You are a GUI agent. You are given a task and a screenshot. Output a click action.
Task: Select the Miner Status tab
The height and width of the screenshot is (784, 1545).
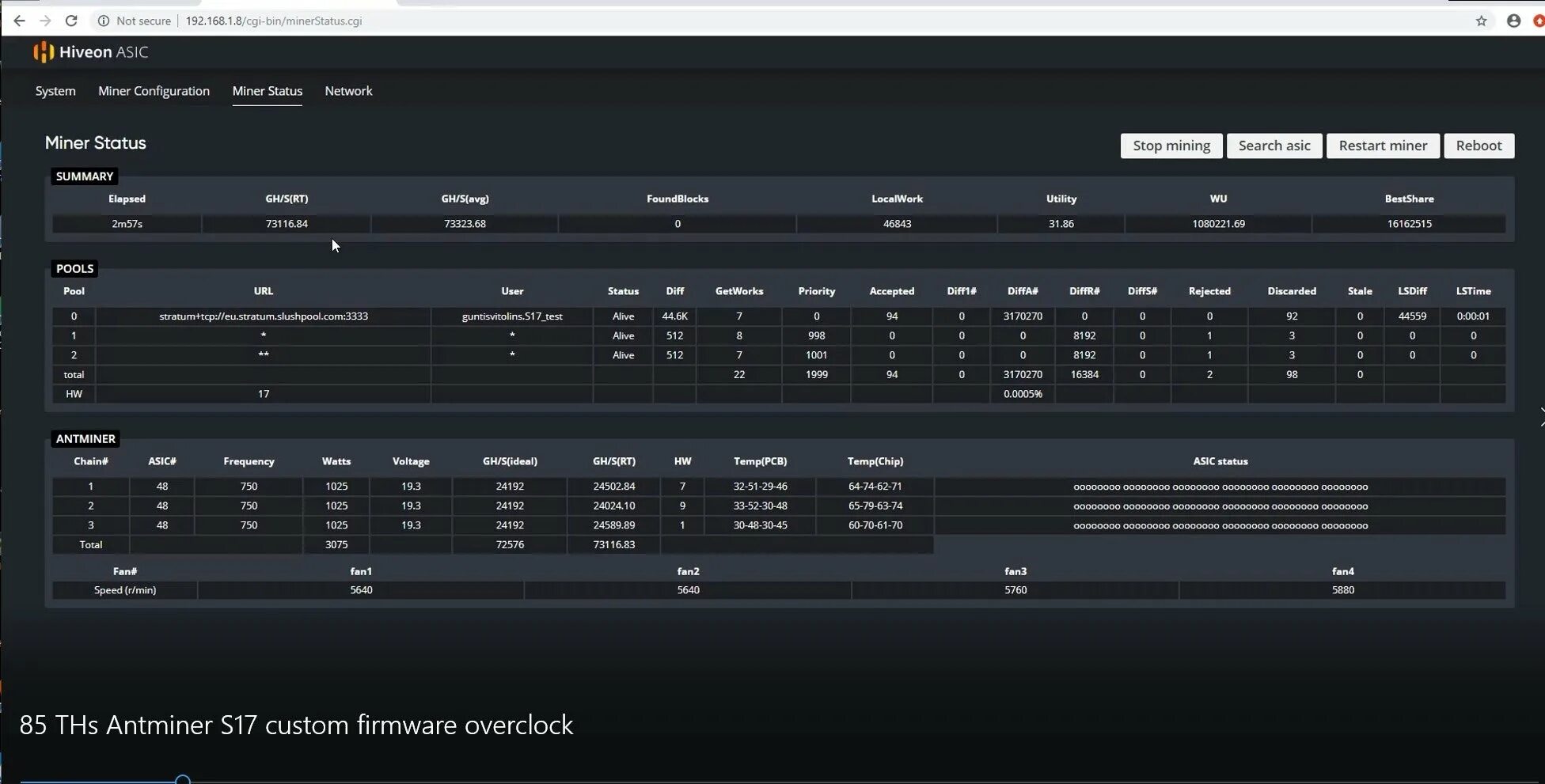point(268,91)
